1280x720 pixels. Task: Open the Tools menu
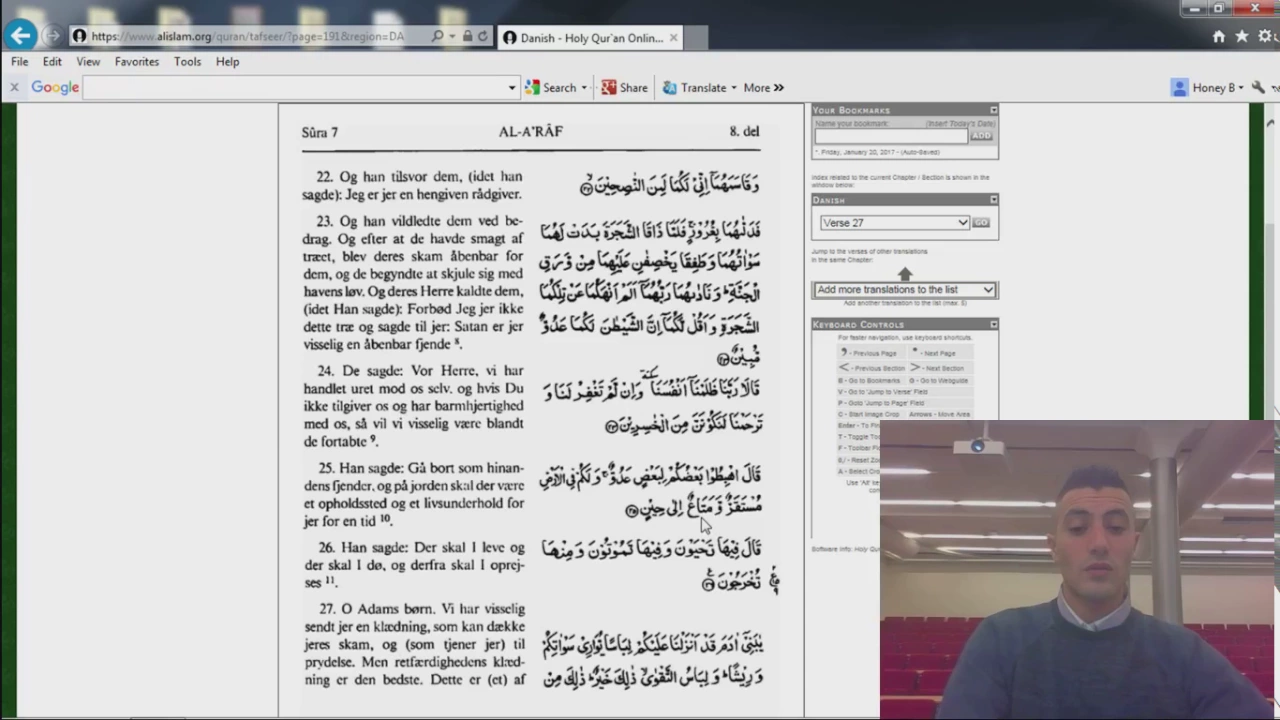click(x=188, y=62)
